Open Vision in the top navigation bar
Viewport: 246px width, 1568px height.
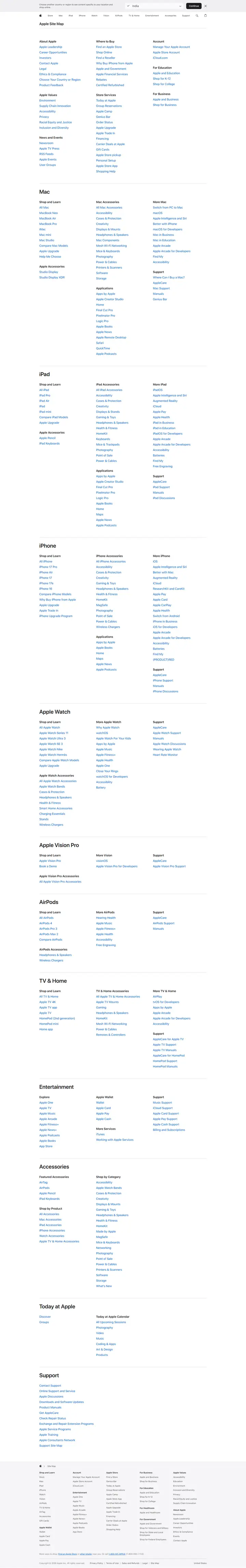pyautogui.click(x=106, y=16)
